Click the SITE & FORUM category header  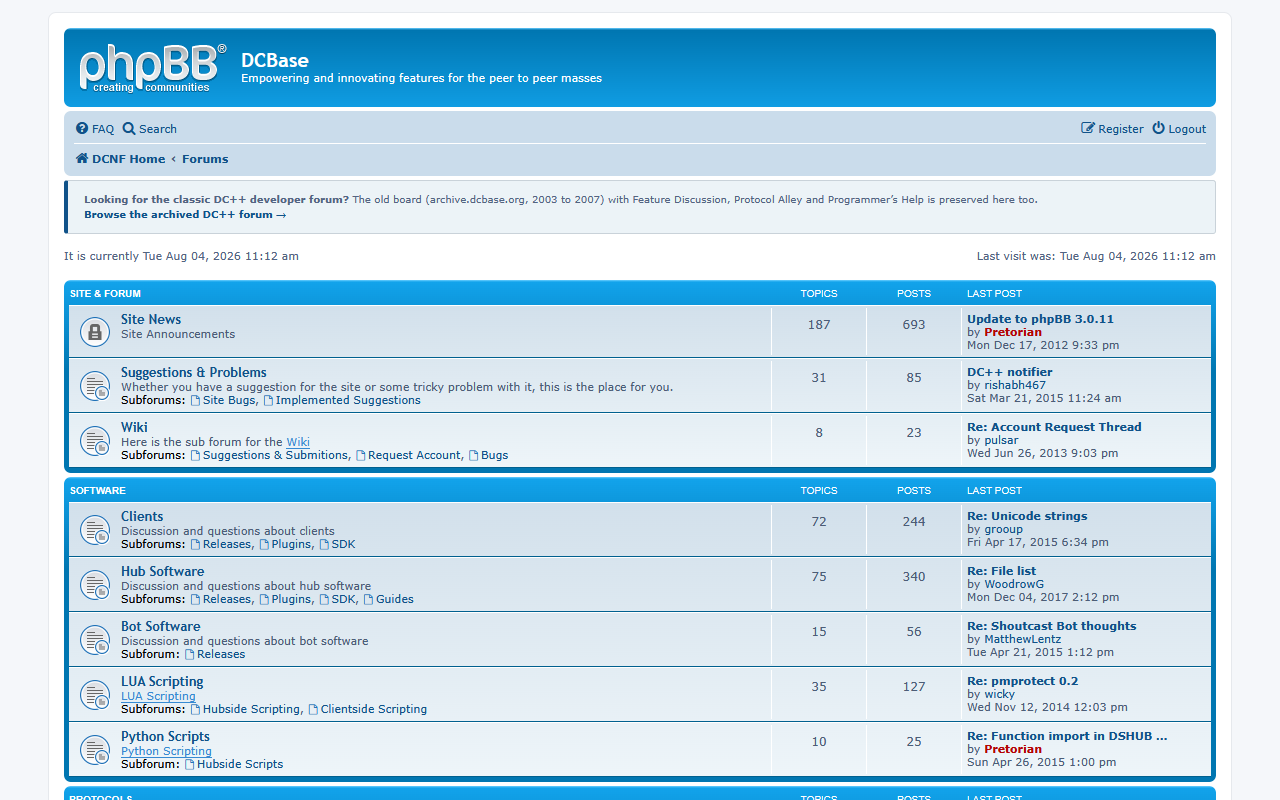[105, 294]
